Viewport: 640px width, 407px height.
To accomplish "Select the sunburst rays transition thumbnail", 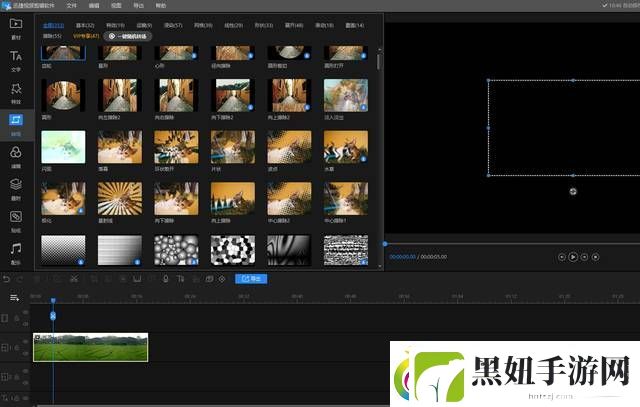I will coord(120,199).
